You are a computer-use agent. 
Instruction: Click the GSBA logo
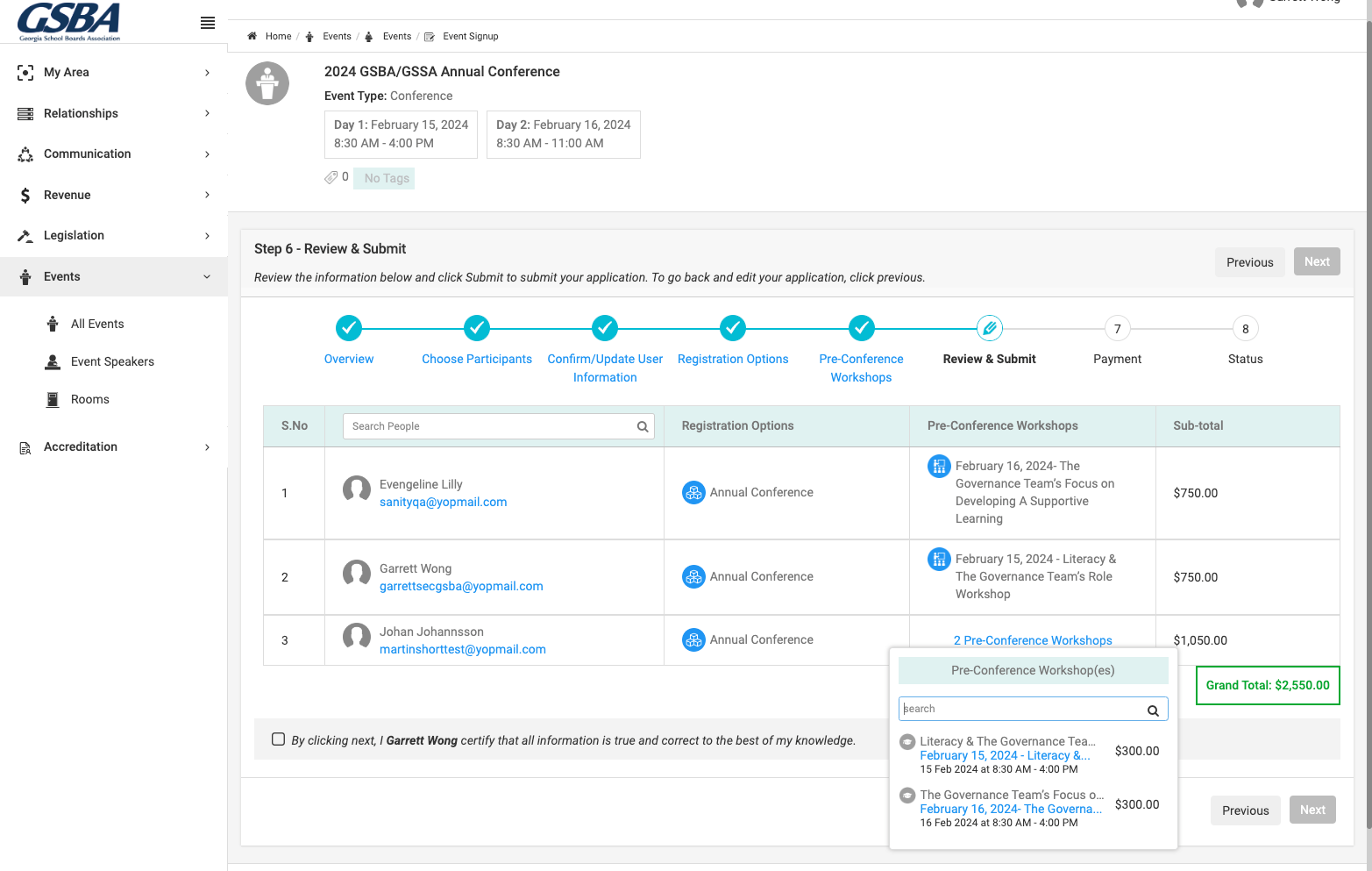click(x=69, y=22)
